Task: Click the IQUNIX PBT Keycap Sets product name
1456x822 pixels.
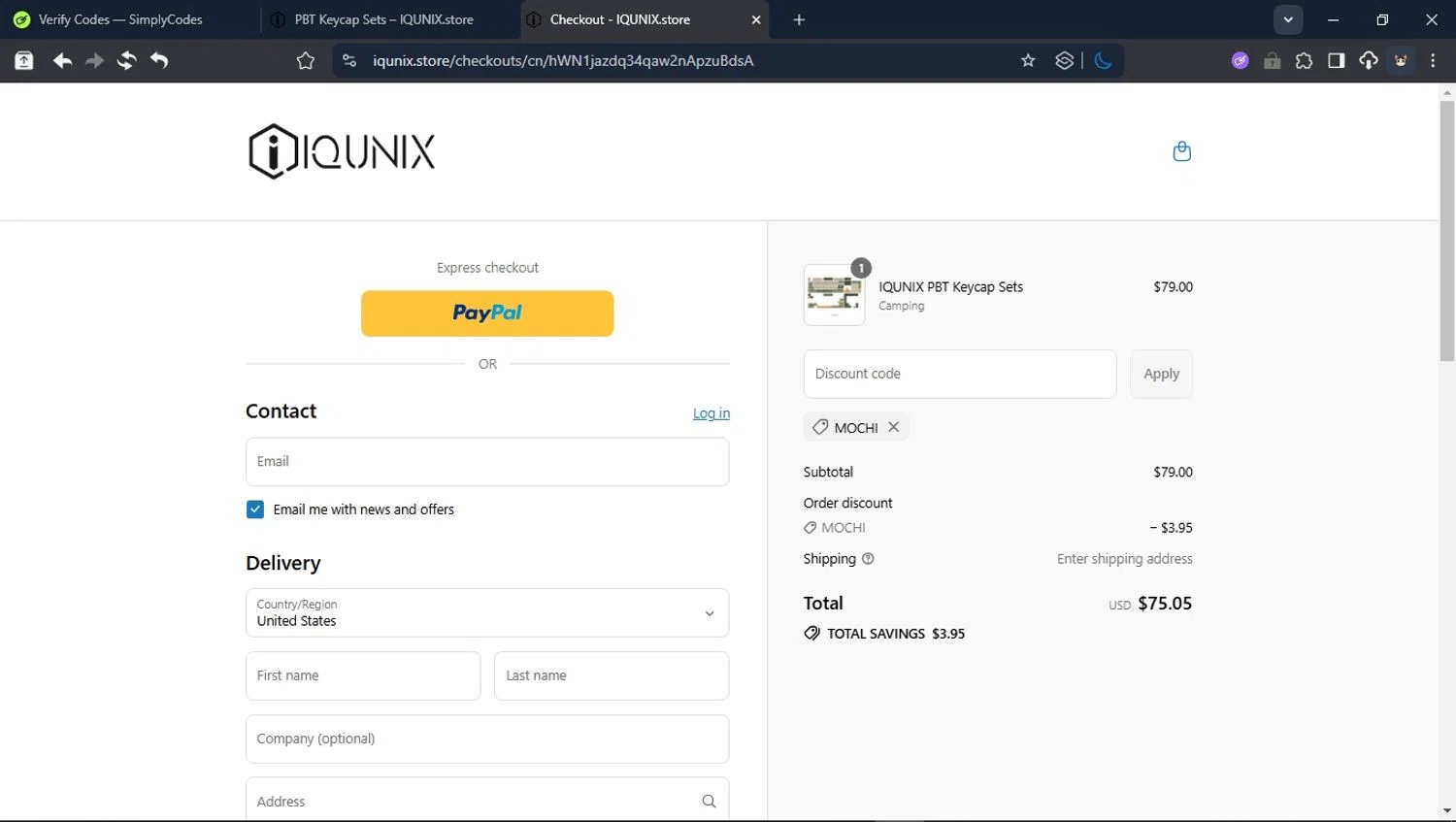Action: pyautogui.click(x=951, y=286)
